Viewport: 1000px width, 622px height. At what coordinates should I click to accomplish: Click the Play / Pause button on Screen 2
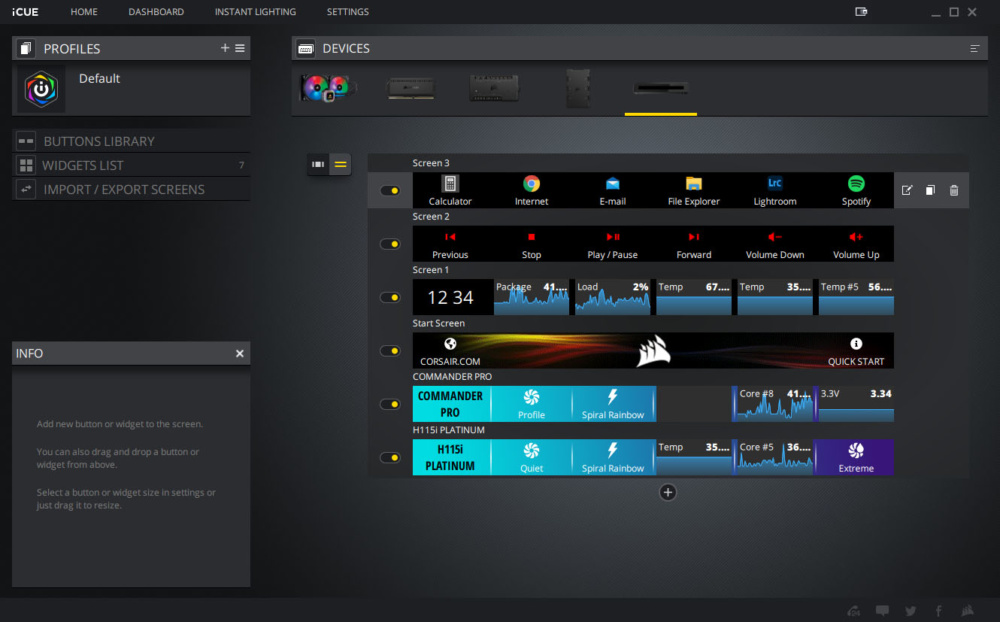612,244
